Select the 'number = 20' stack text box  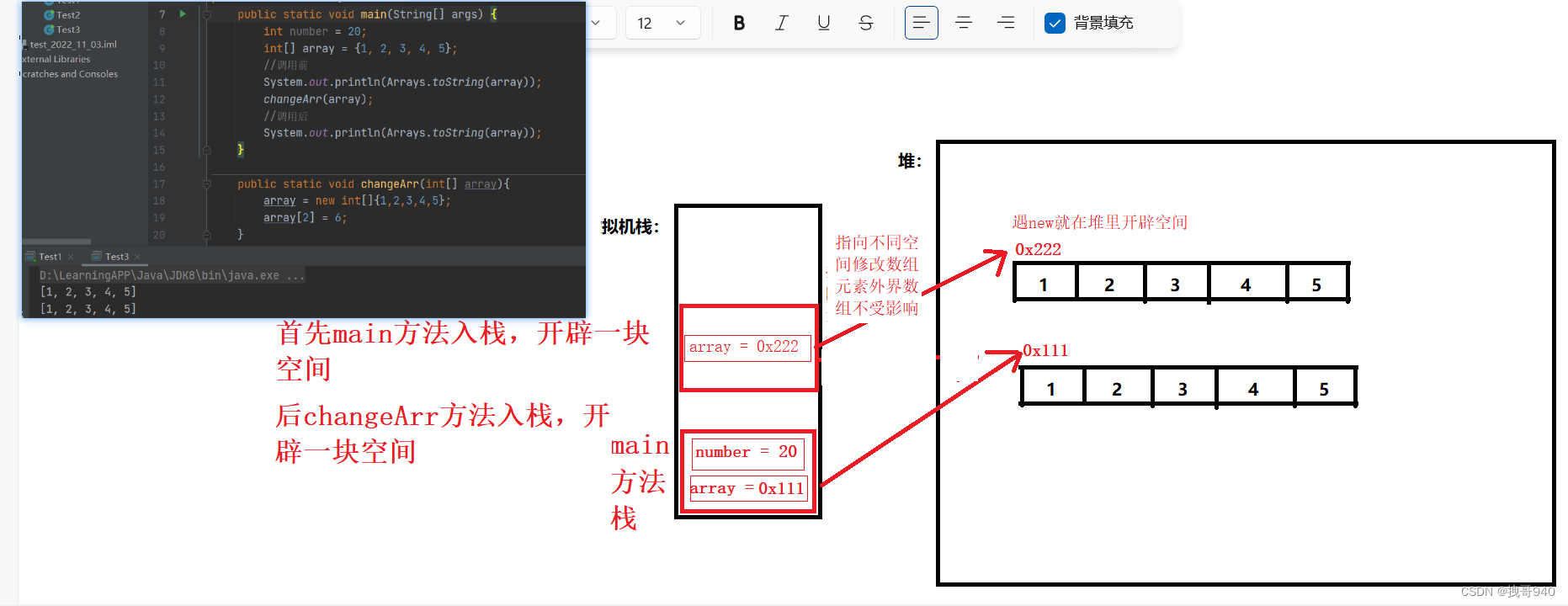coord(747,453)
